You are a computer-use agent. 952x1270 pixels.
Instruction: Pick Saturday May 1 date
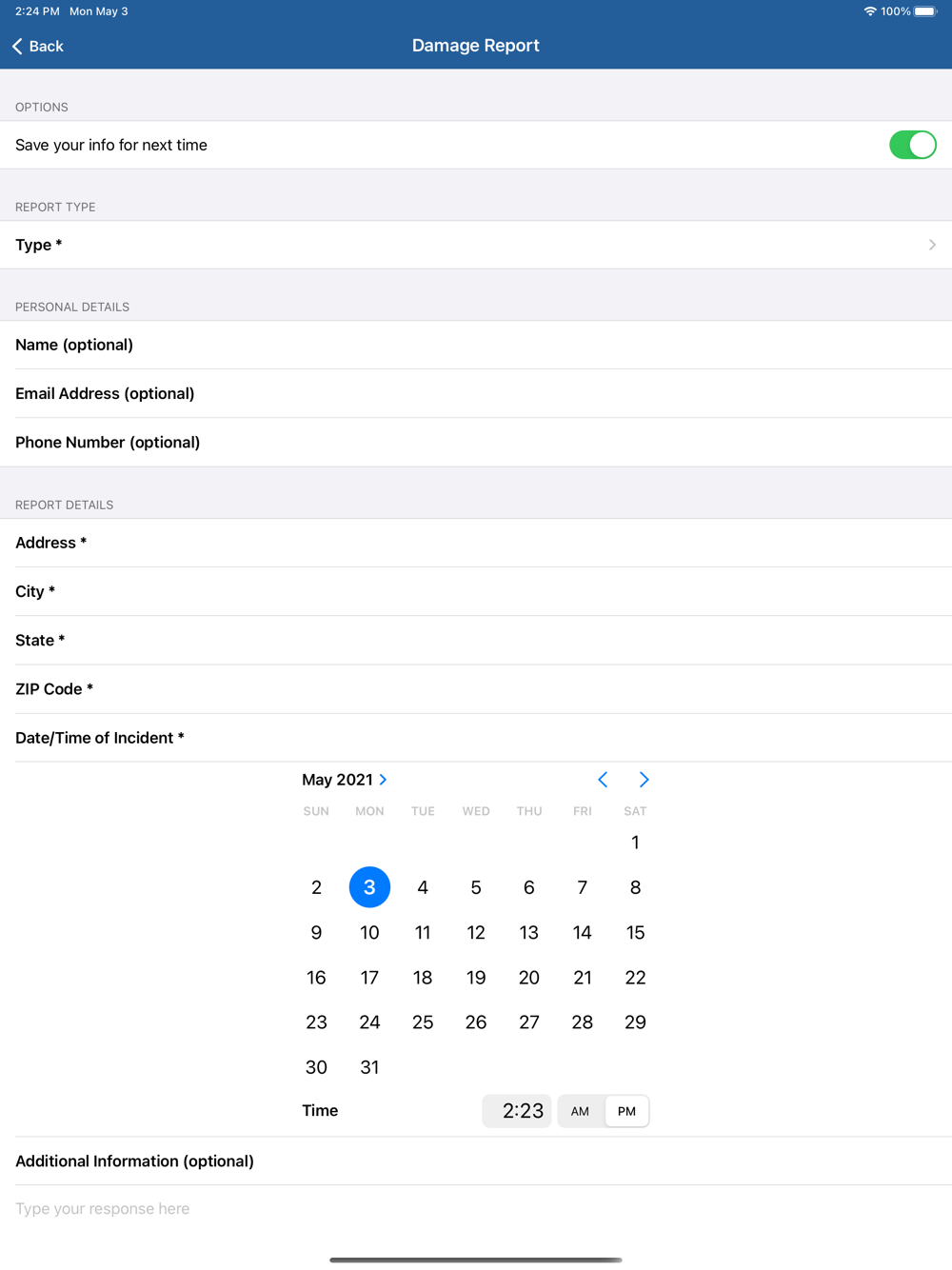635,843
